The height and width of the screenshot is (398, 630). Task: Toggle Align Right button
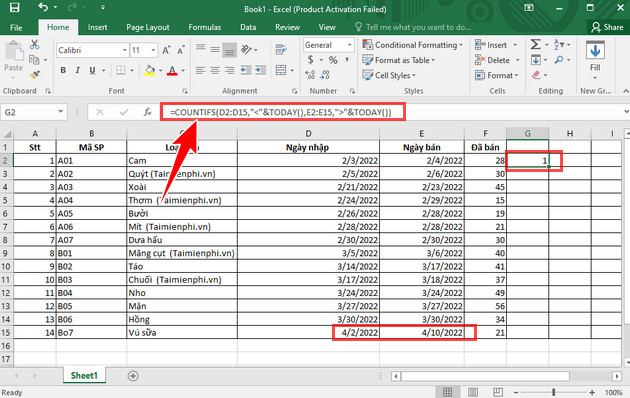click(x=229, y=71)
